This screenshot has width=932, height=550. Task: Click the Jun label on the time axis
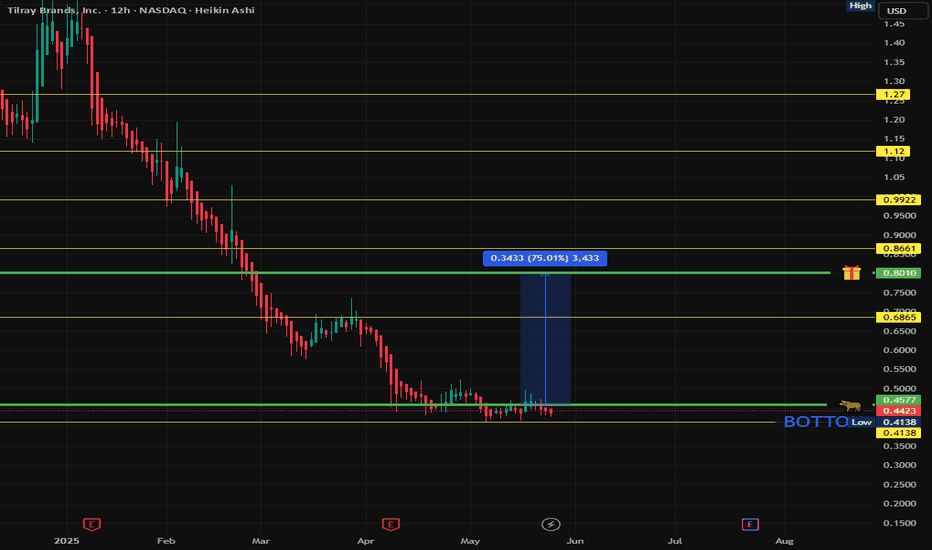(x=575, y=541)
